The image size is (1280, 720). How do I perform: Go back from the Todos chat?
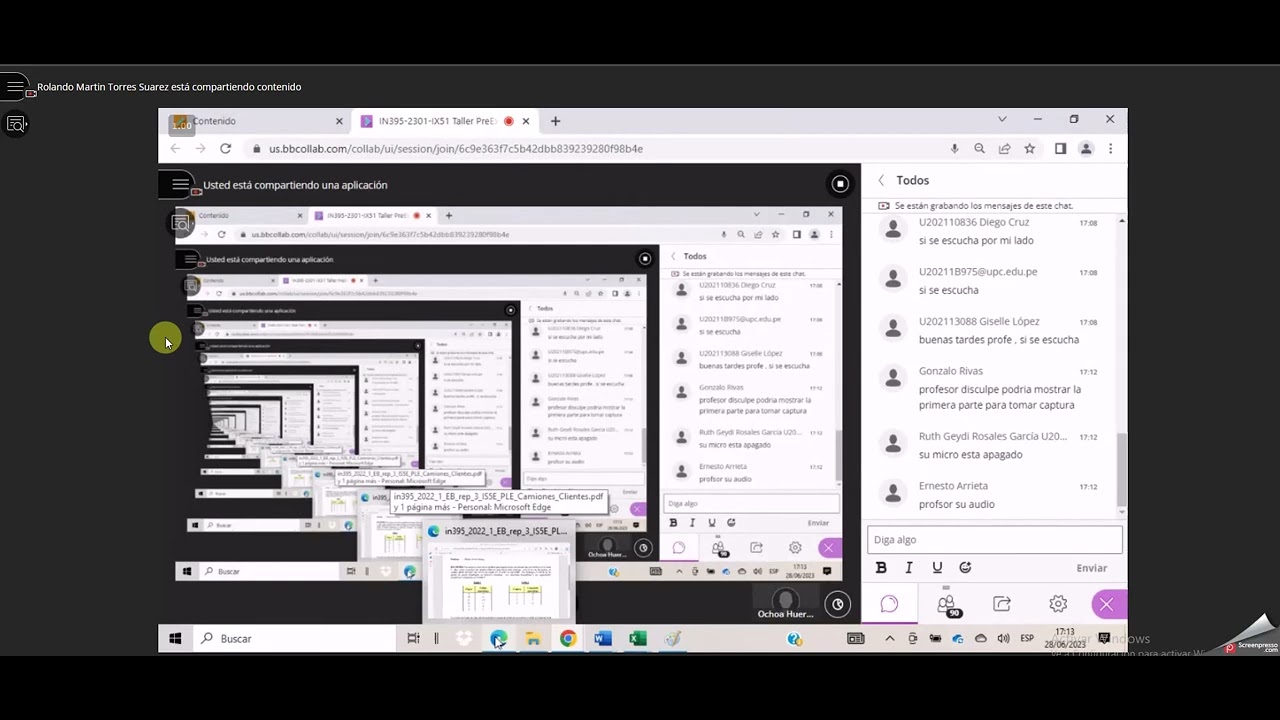click(881, 180)
